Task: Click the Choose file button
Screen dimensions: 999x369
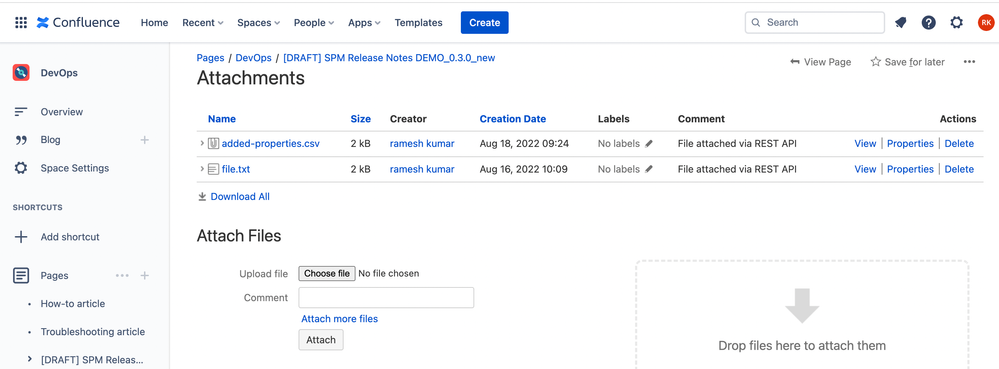Action: tap(327, 273)
